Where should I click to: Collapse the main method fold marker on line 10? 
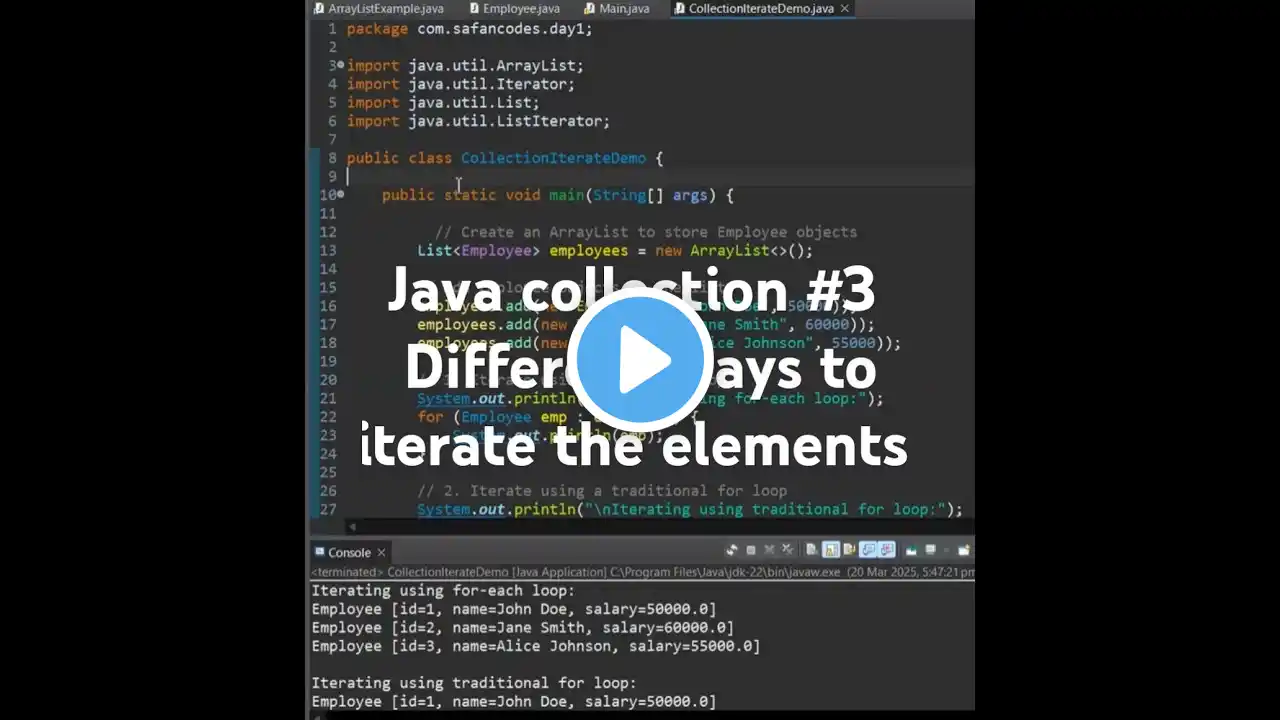coord(341,194)
